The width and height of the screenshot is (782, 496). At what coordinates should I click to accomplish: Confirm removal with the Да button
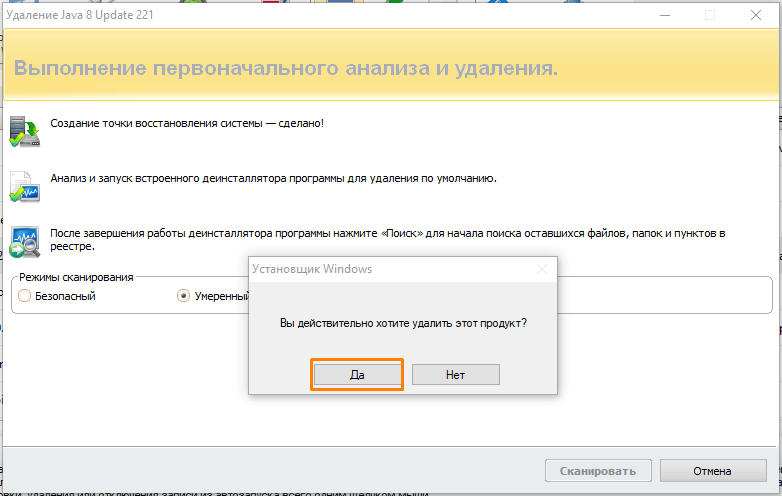tap(357, 374)
